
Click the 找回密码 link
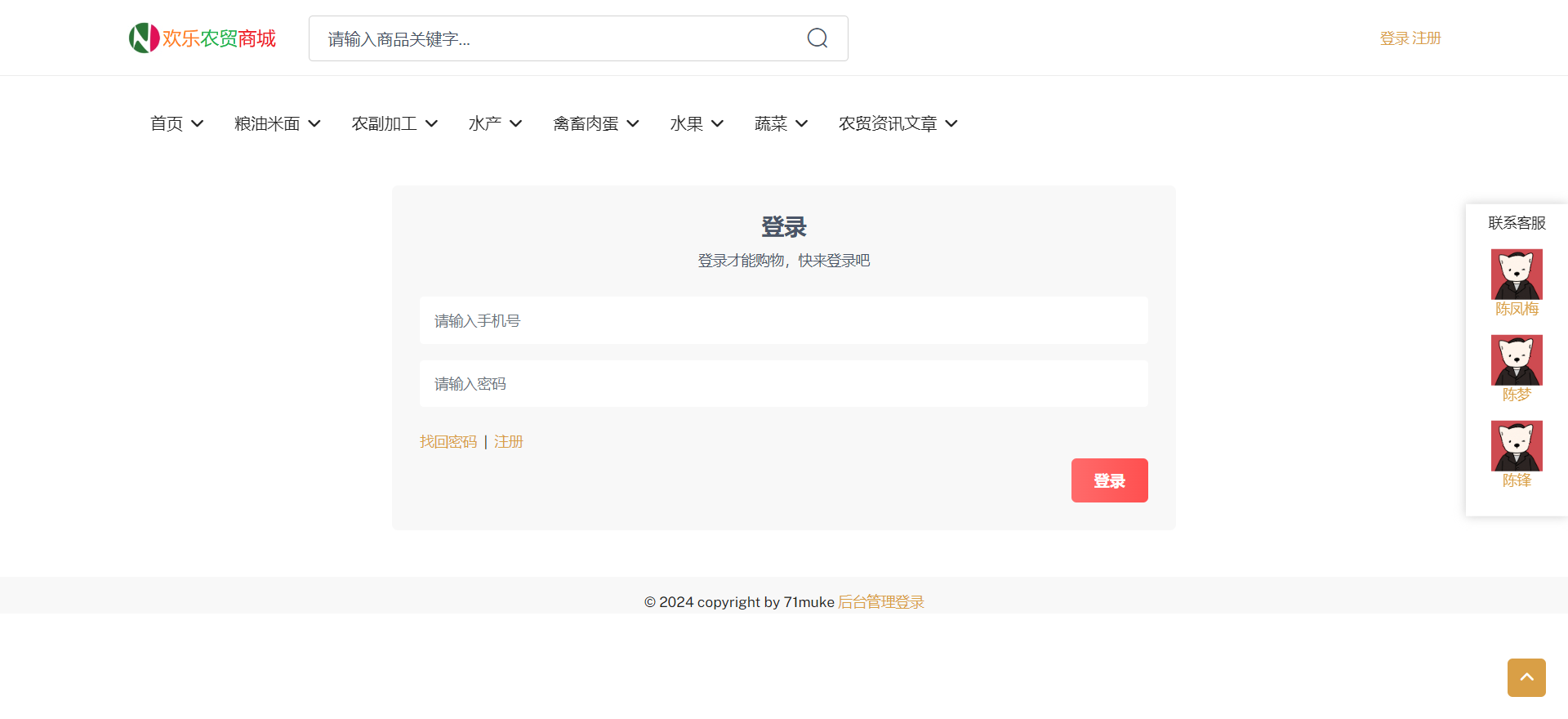click(x=448, y=442)
